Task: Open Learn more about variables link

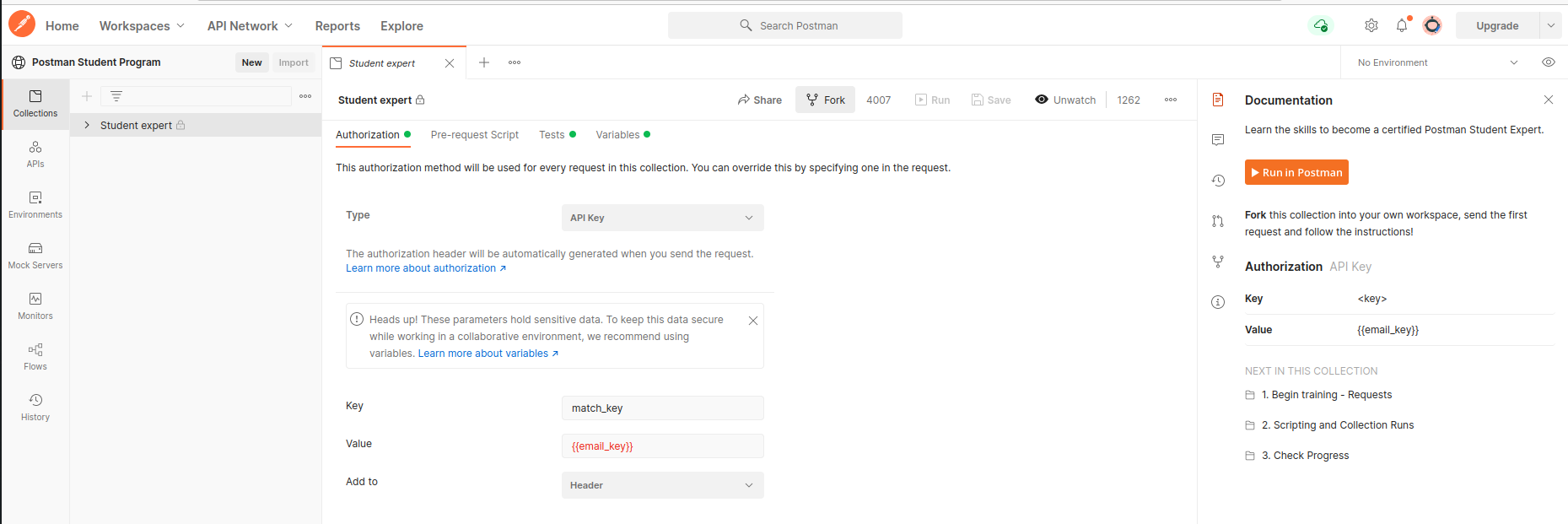Action: [488, 354]
